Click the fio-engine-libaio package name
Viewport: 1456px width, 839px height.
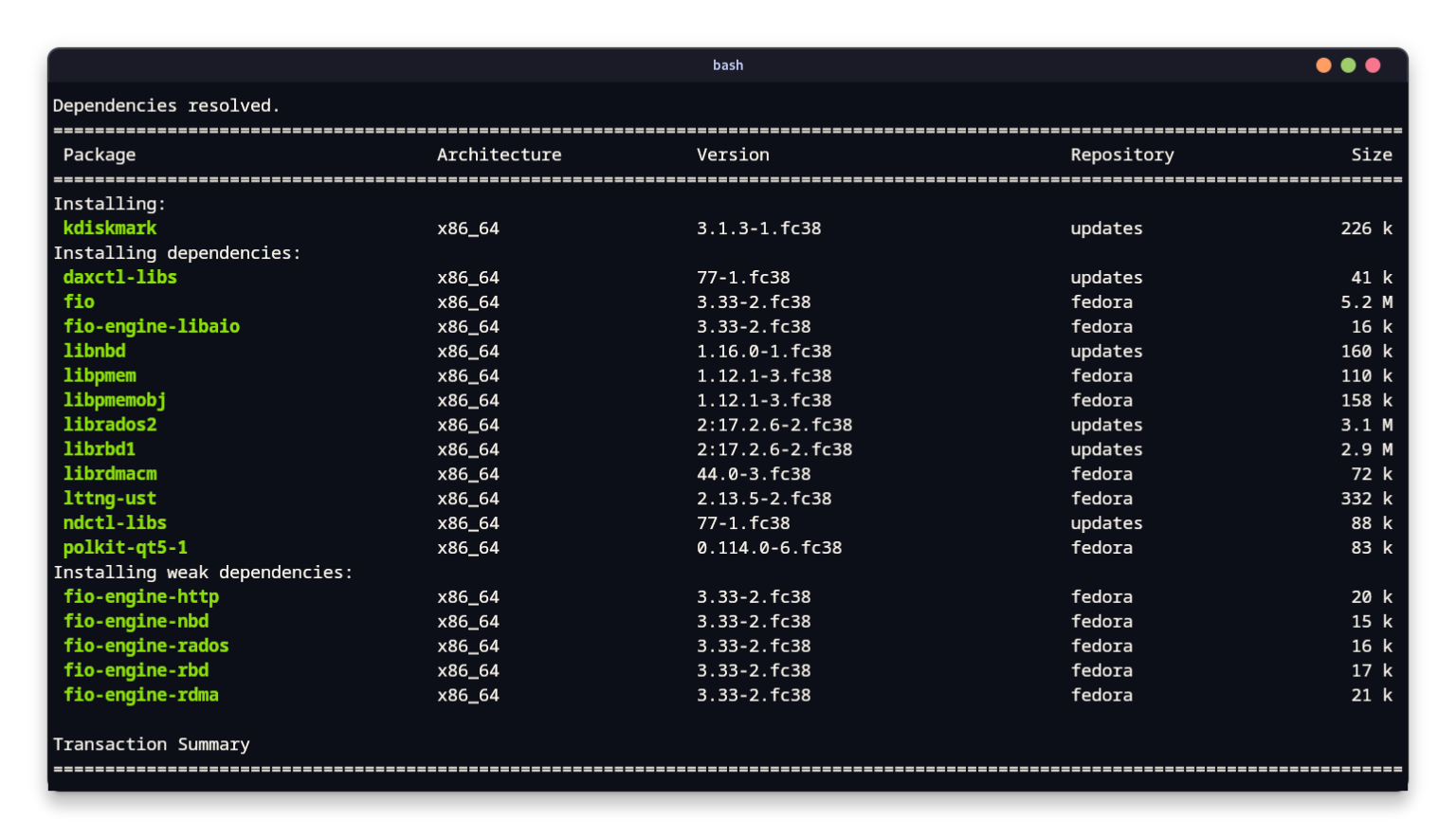(151, 326)
